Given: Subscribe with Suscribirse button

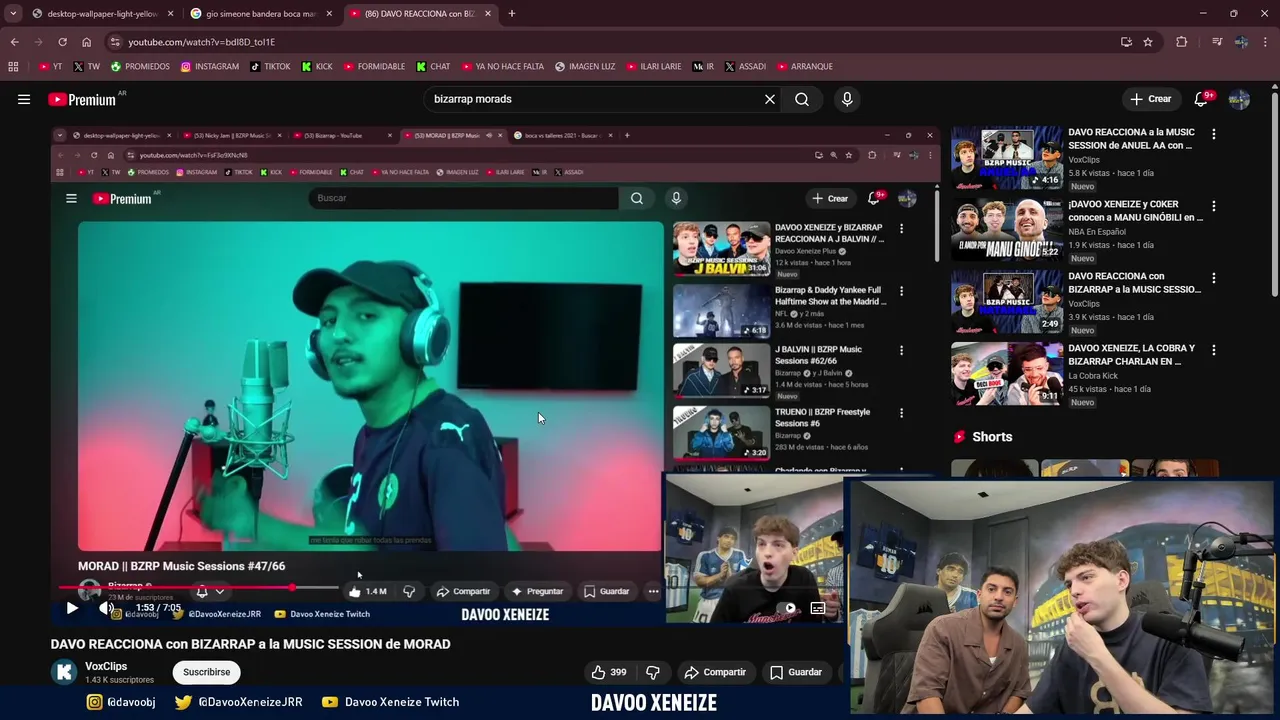Looking at the screenshot, I should point(206,672).
